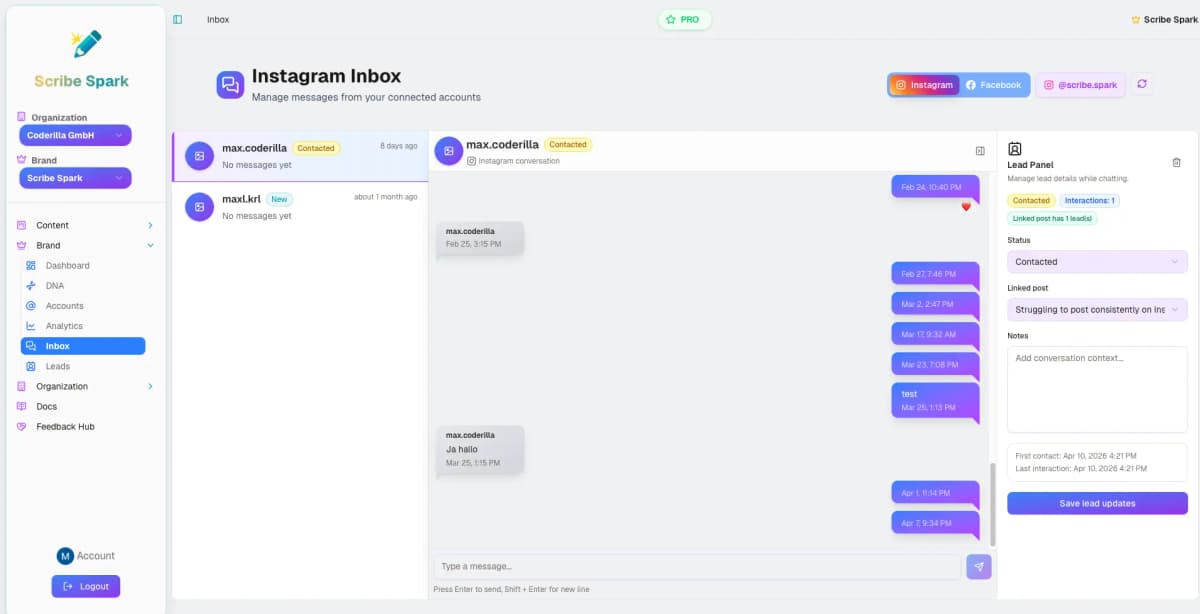This screenshot has width=1200, height=614.
Task: Open the Linked post dropdown
Action: [1097, 309]
